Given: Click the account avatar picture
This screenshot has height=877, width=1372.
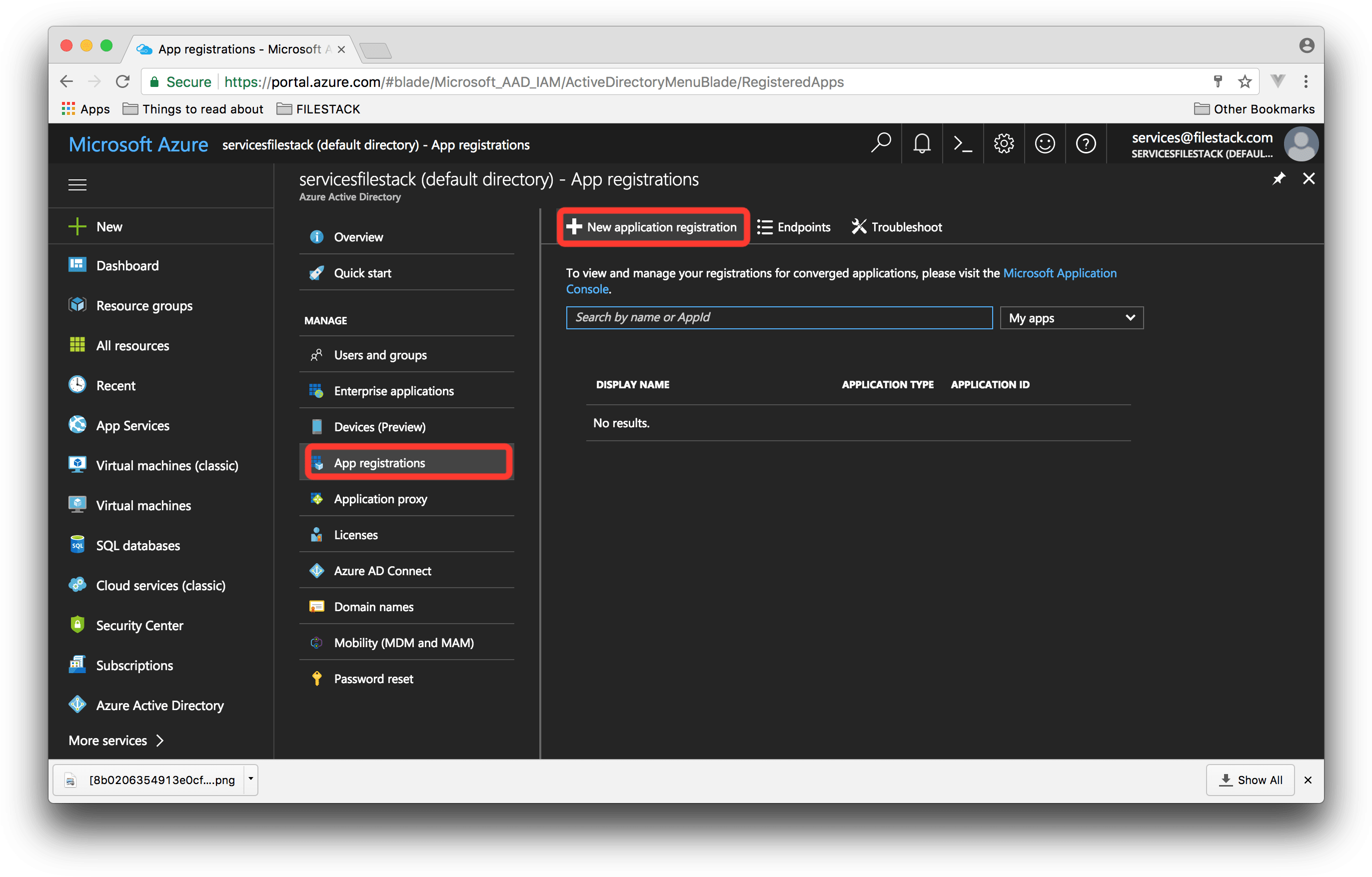Looking at the screenshot, I should [x=1301, y=143].
